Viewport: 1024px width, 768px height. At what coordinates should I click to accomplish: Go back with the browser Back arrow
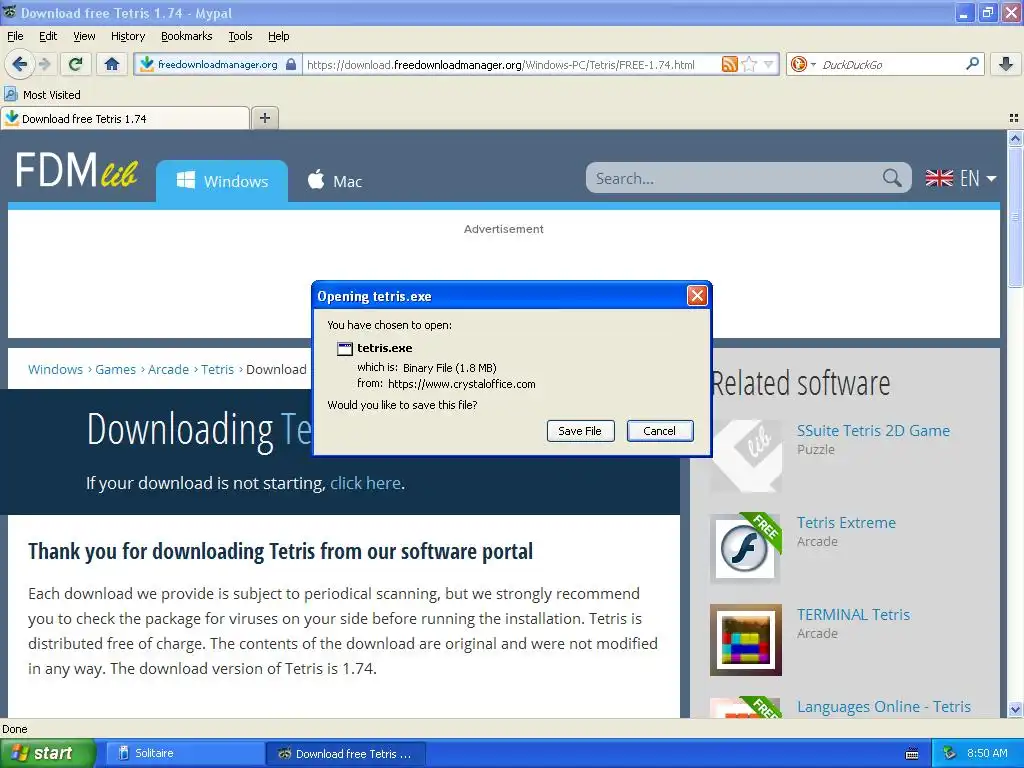point(19,64)
